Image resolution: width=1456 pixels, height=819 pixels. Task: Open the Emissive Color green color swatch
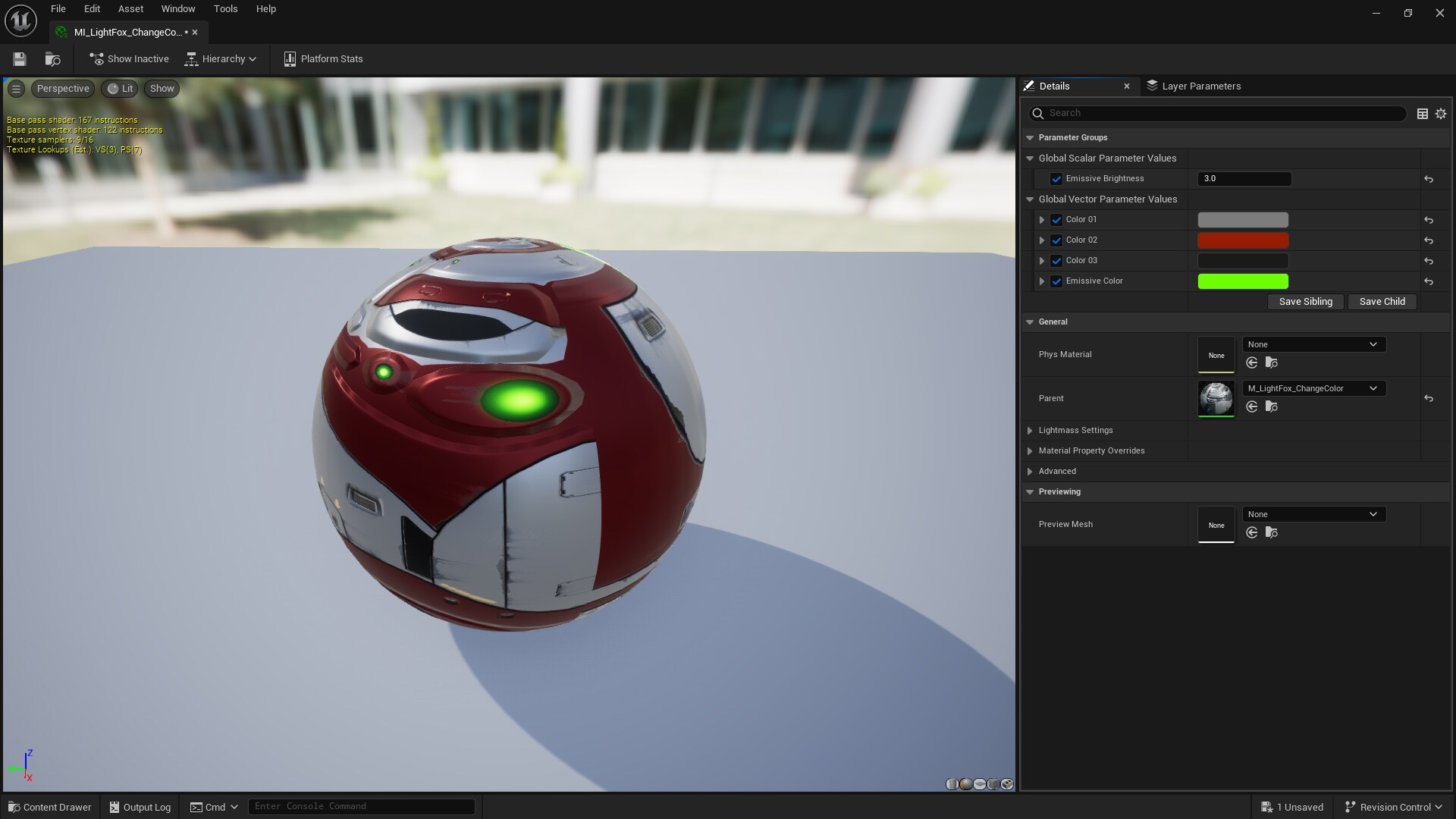(x=1242, y=281)
